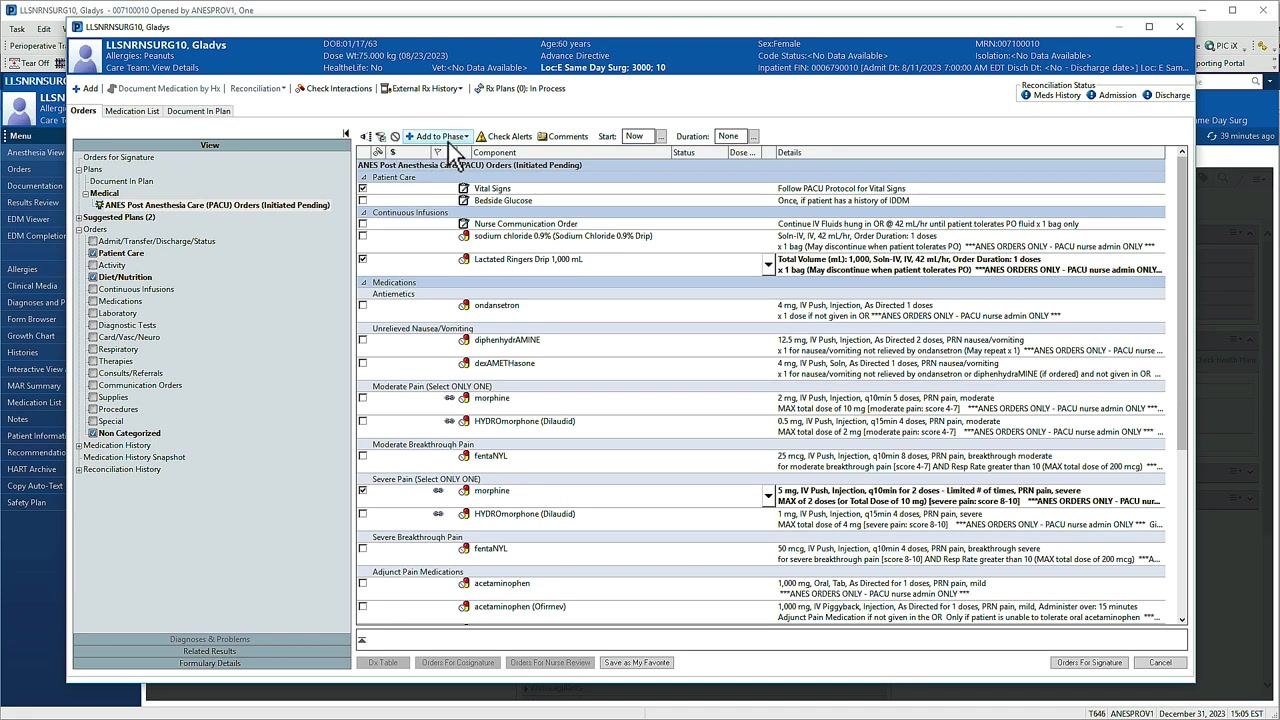
Task: Open Check Interactions tool
Action: click(333, 89)
